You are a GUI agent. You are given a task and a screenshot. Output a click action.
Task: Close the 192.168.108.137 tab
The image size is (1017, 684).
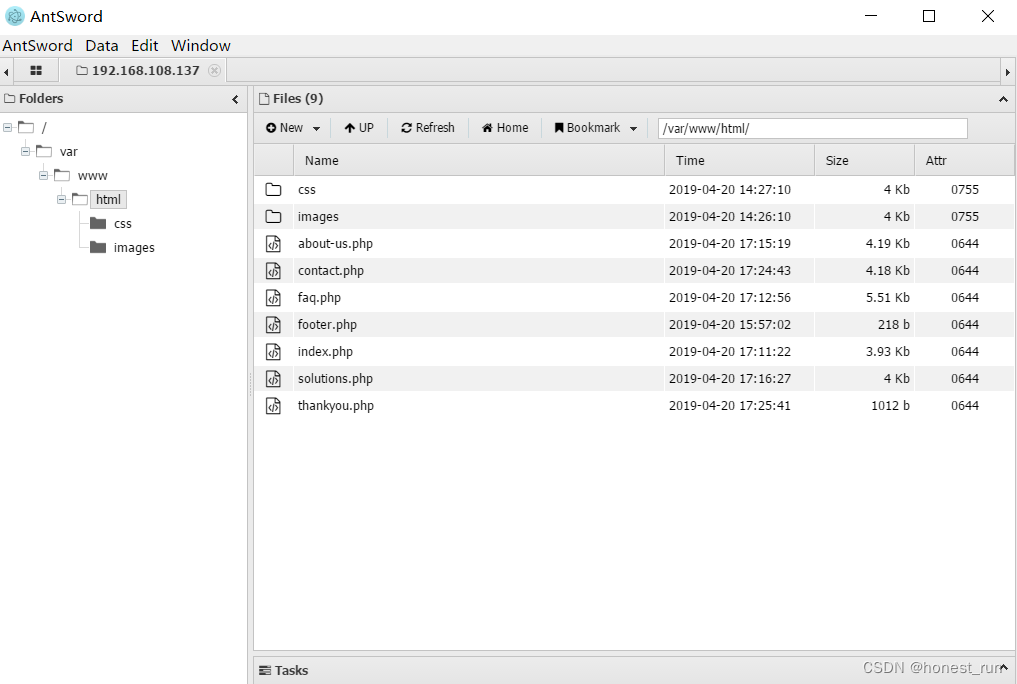[x=214, y=70]
